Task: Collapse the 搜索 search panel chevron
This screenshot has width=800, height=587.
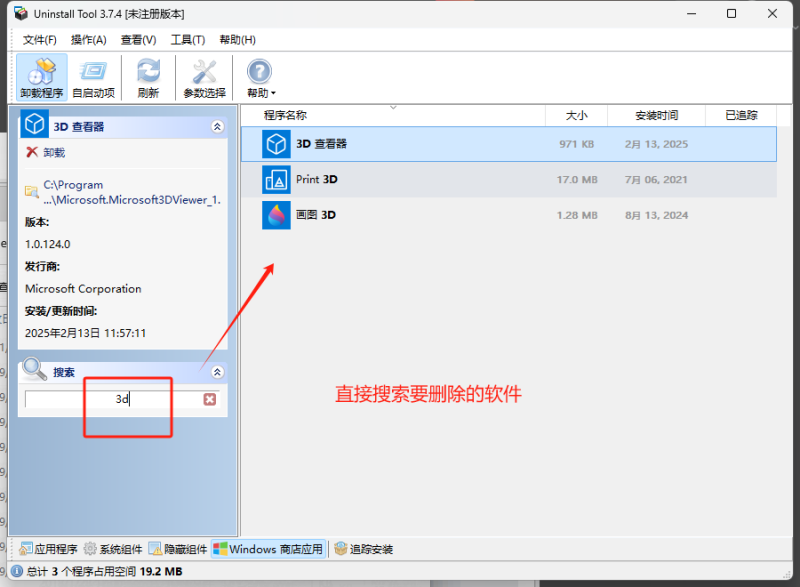Action: pyautogui.click(x=217, y=372)
